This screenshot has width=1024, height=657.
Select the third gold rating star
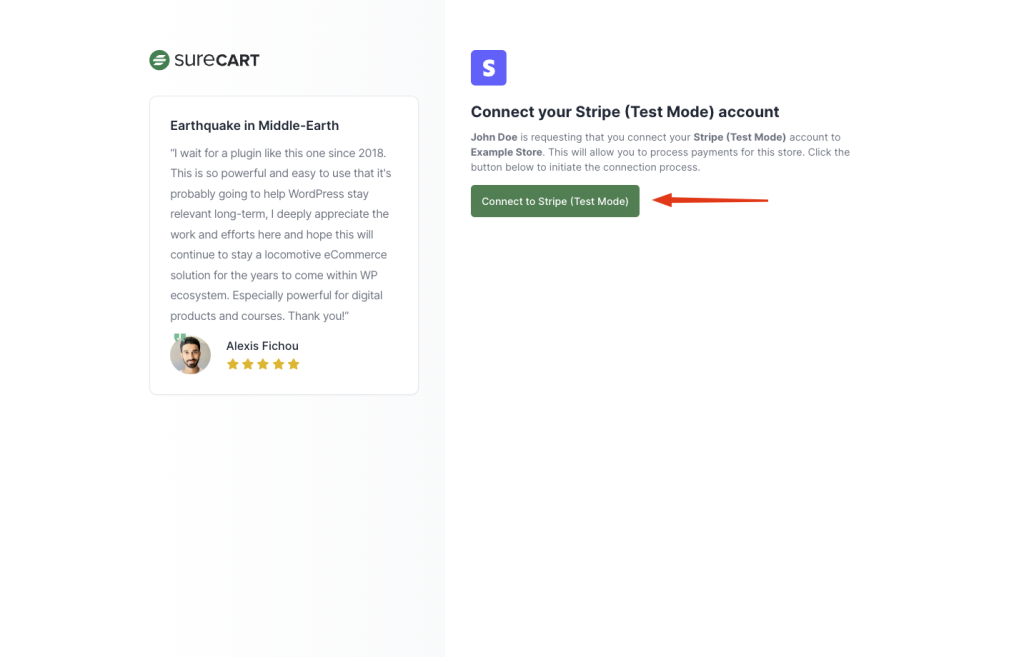(x=263, y=364)
